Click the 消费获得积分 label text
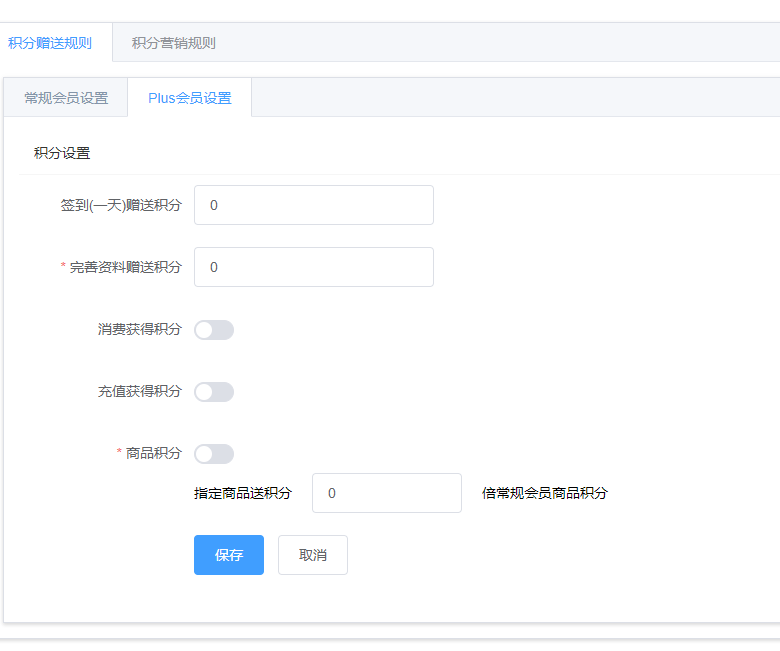This screenshot has height=651, width=780. [140, 329]
